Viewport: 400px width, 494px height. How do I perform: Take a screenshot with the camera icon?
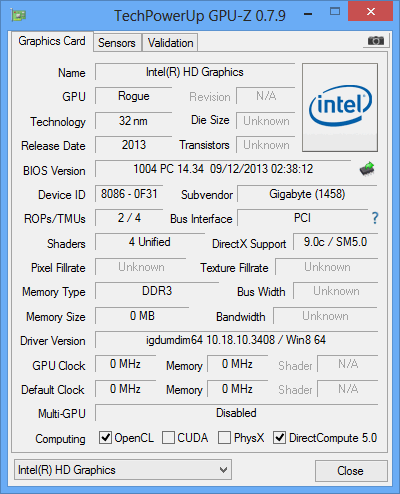coord(376,41)
